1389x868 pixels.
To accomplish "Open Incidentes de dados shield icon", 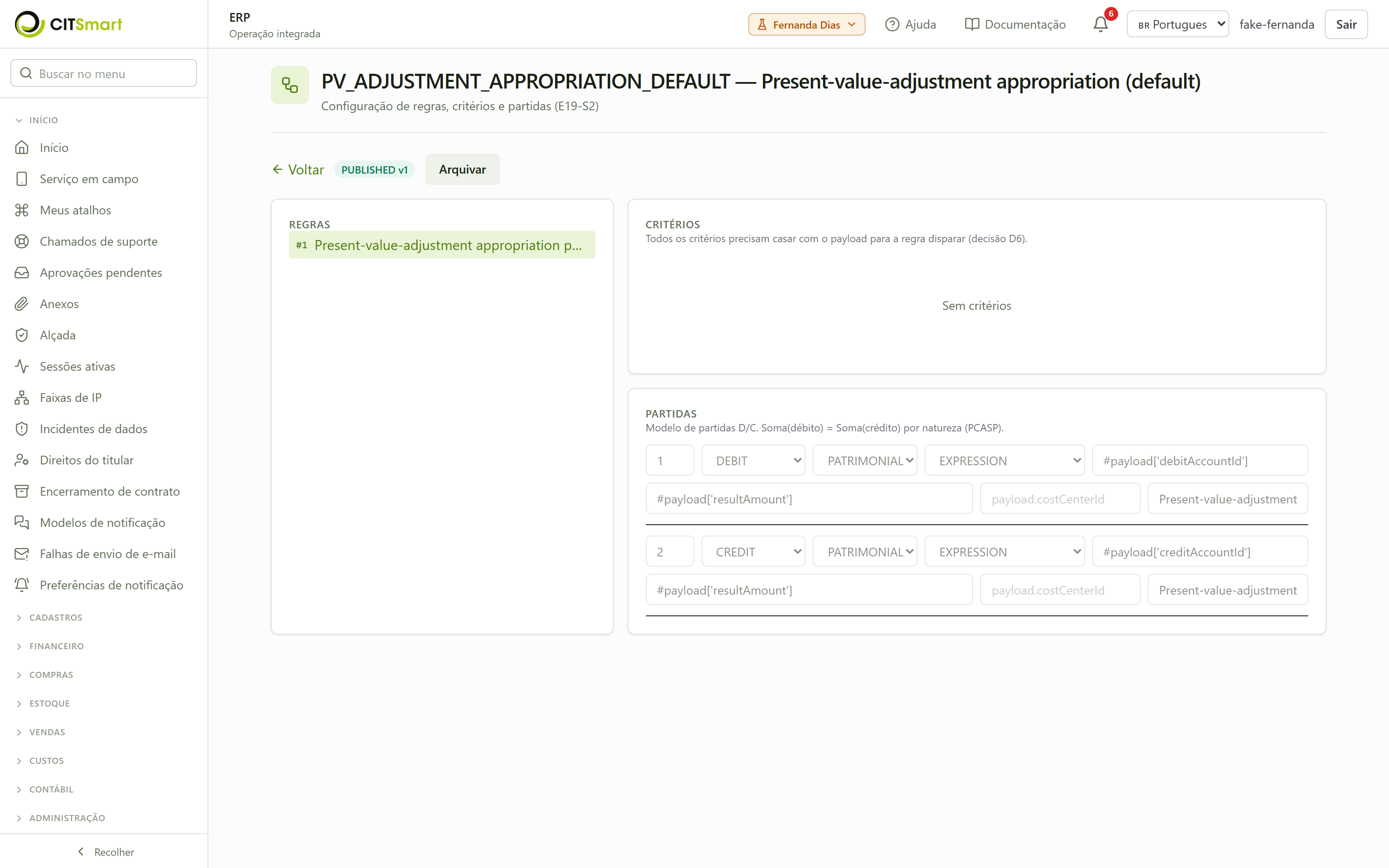I will pyautogui.click(x=22, y=429).
